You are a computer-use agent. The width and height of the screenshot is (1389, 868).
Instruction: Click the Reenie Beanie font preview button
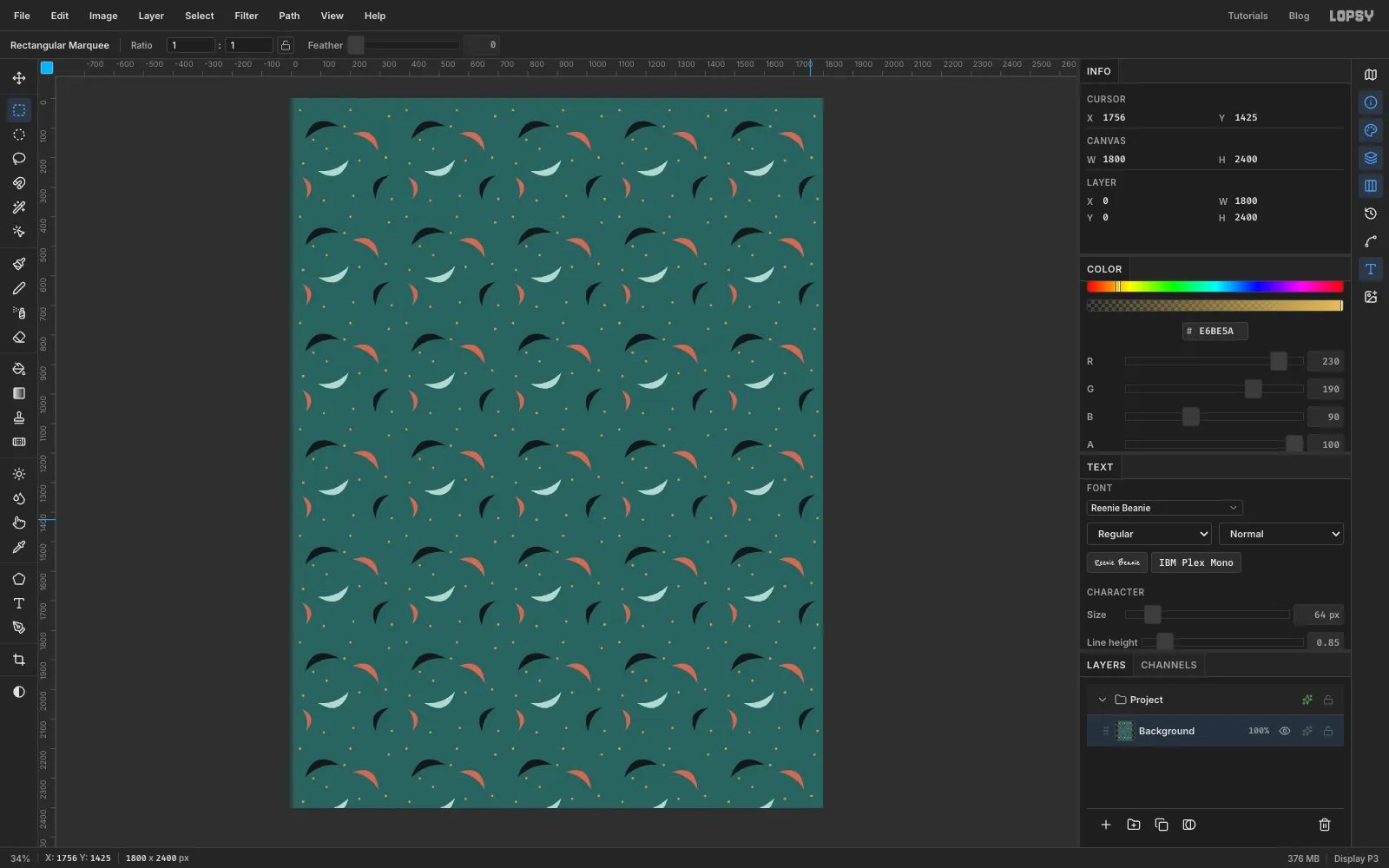(x=1117, y=562)
